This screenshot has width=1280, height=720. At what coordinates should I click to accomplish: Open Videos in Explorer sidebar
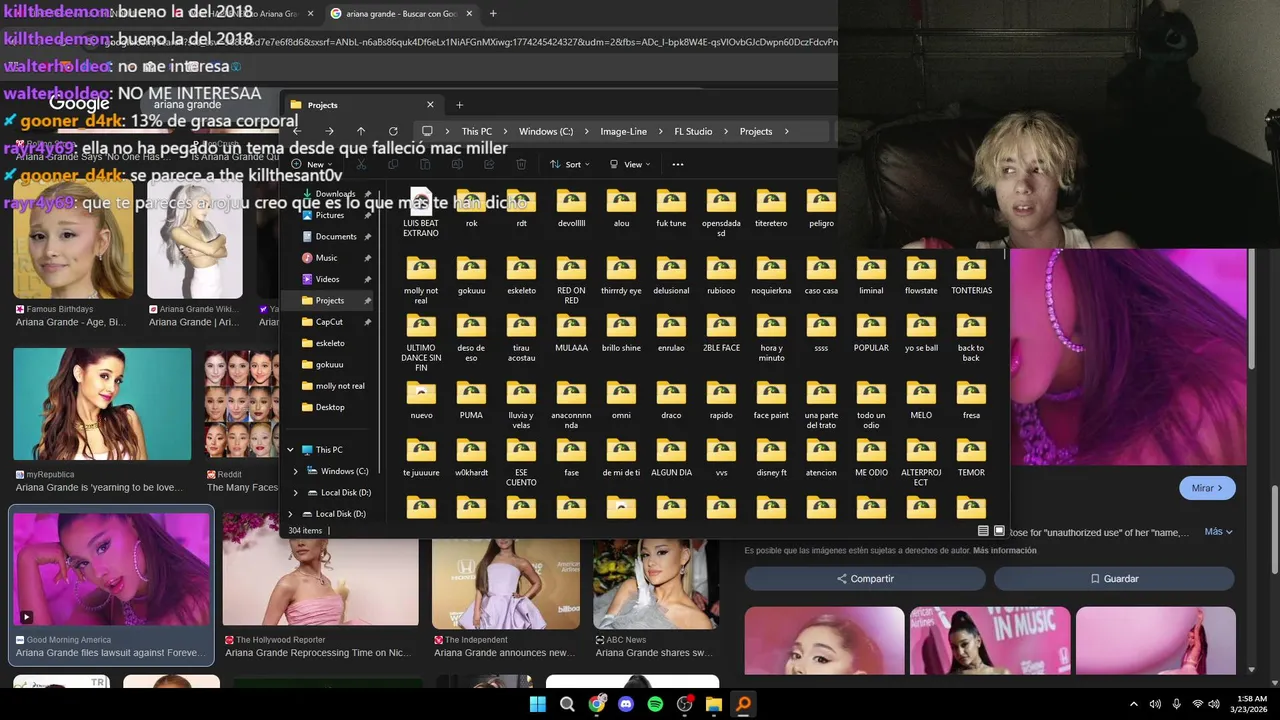(x=327, y=279)
